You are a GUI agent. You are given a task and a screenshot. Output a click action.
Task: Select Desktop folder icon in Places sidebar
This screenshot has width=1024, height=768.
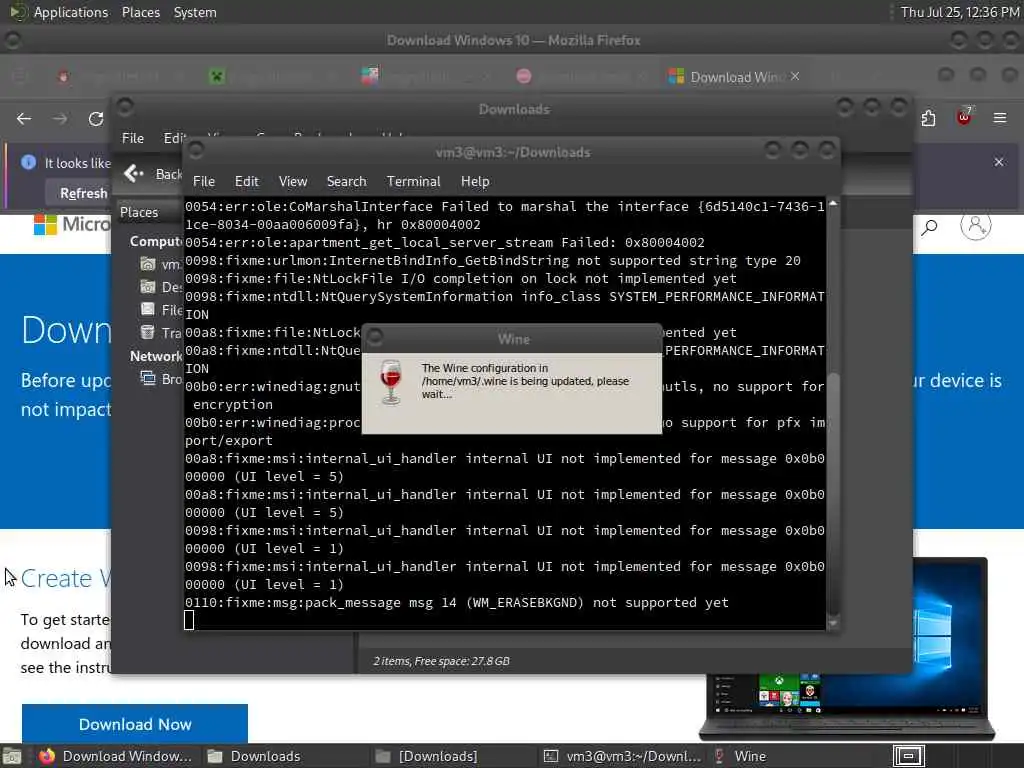pyautogui.click(x=148, y=287)
